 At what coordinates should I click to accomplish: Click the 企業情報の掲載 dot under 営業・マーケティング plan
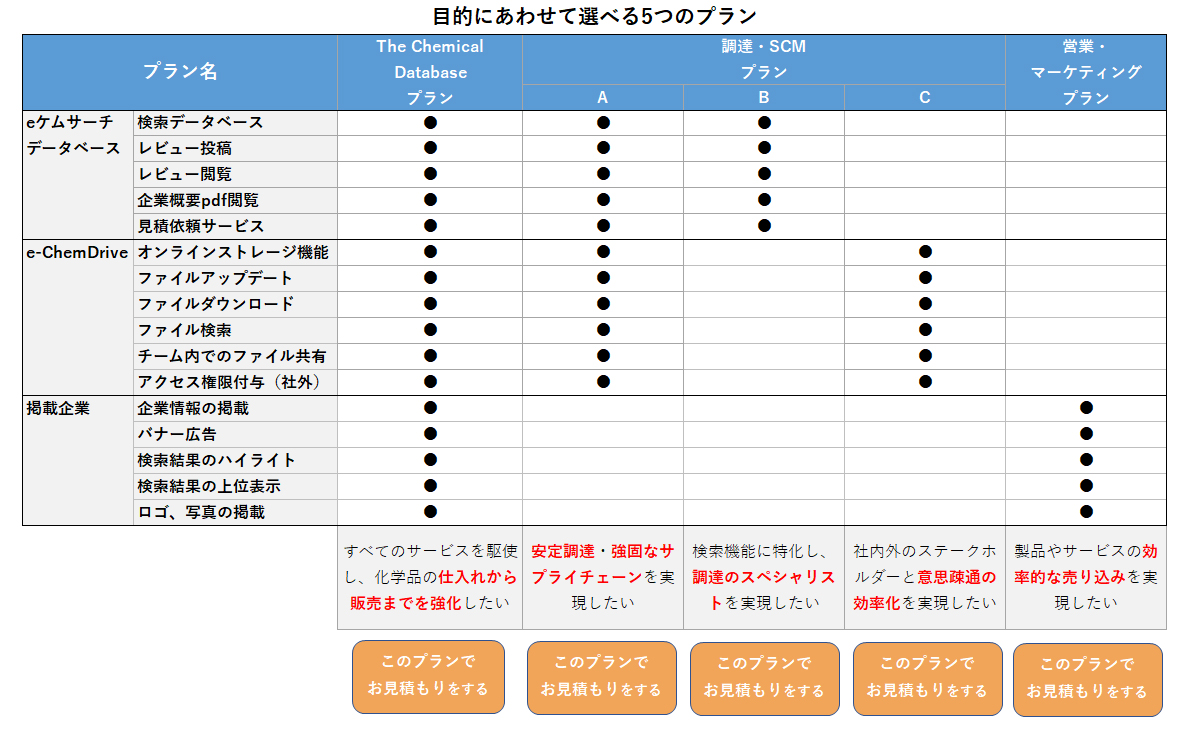[x=1087, y=408]
